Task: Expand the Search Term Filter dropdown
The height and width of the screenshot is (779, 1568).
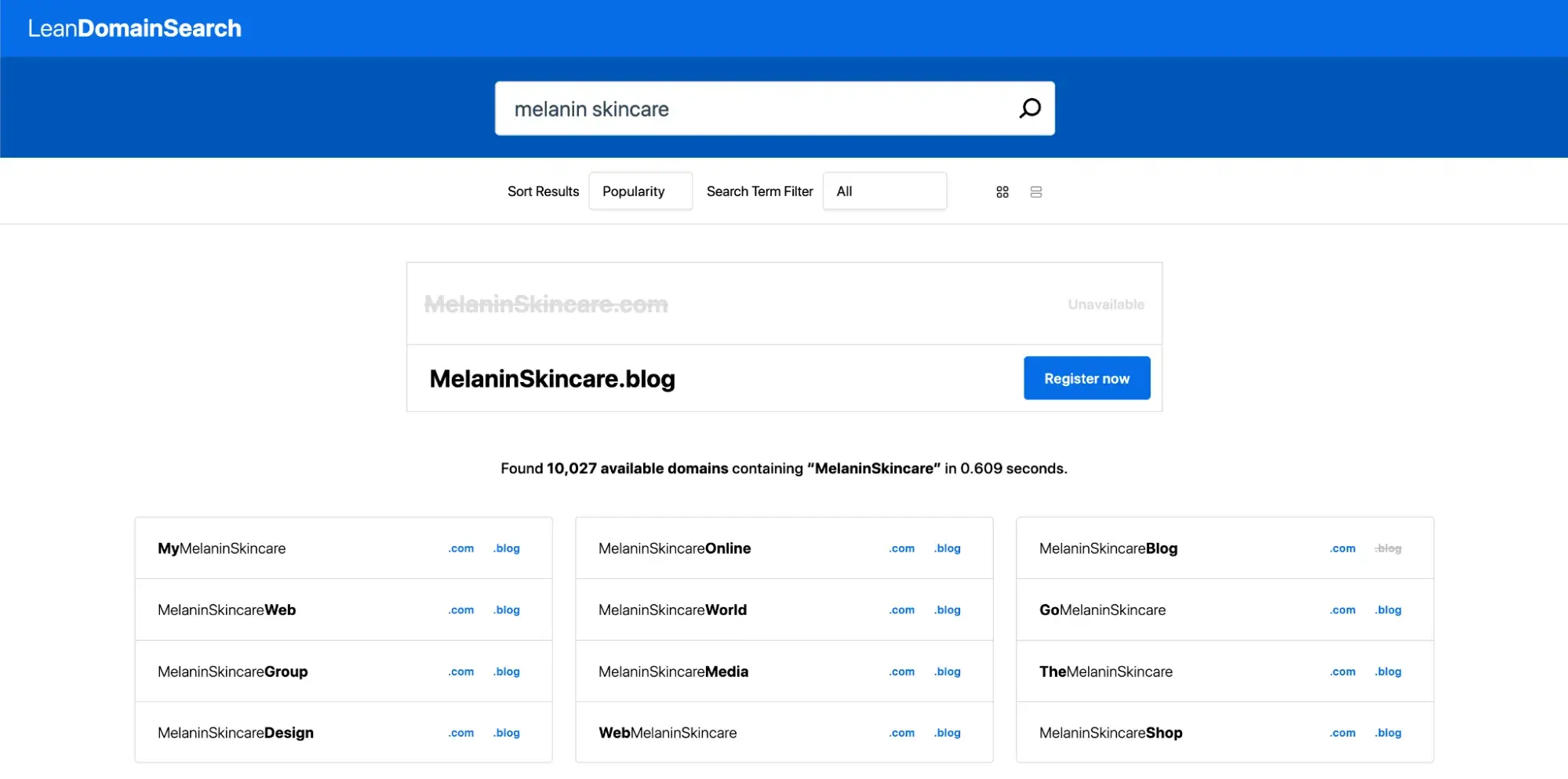Action: [884, 191]
